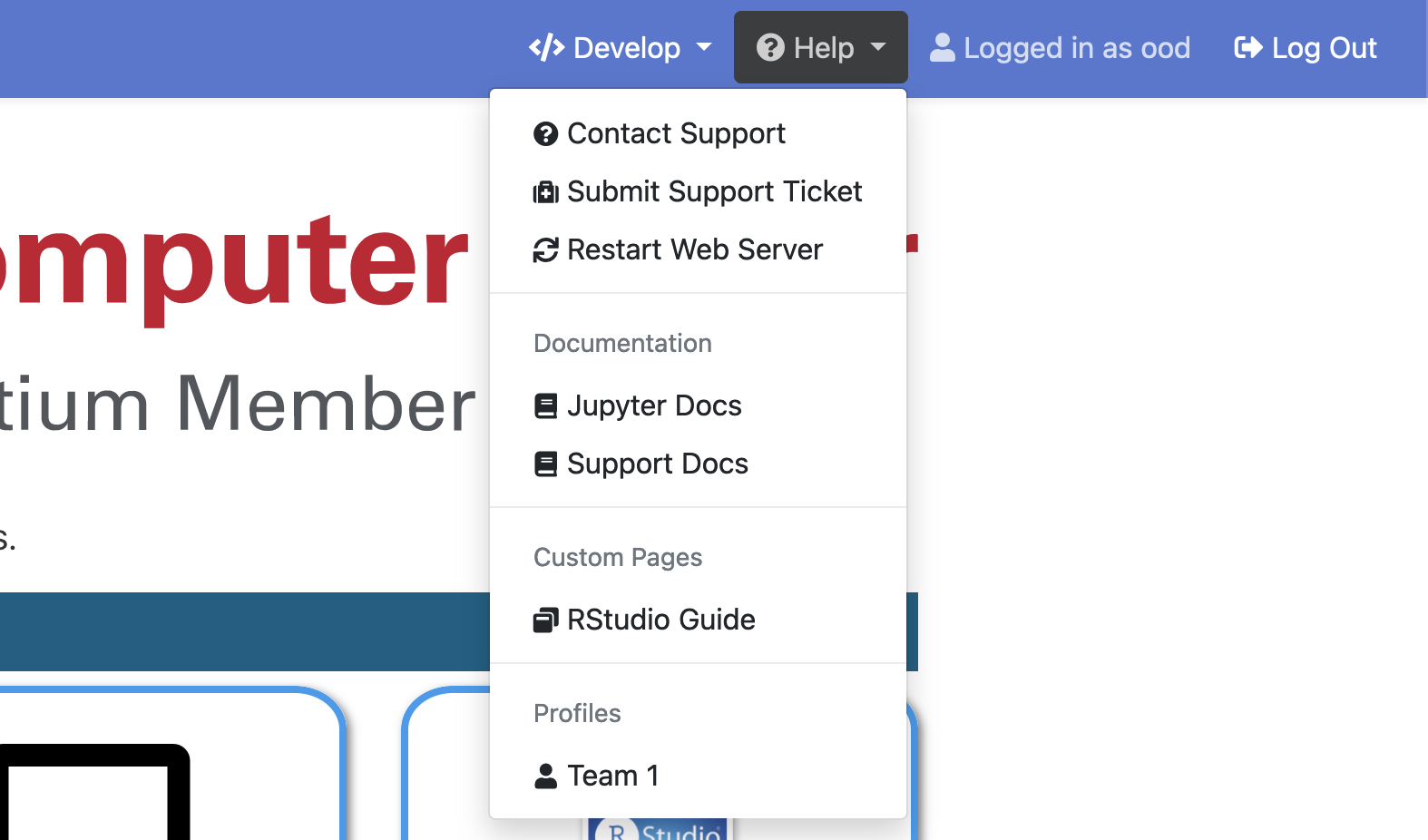Collapse the Help dropdown caret

click(x=877, y=47)
